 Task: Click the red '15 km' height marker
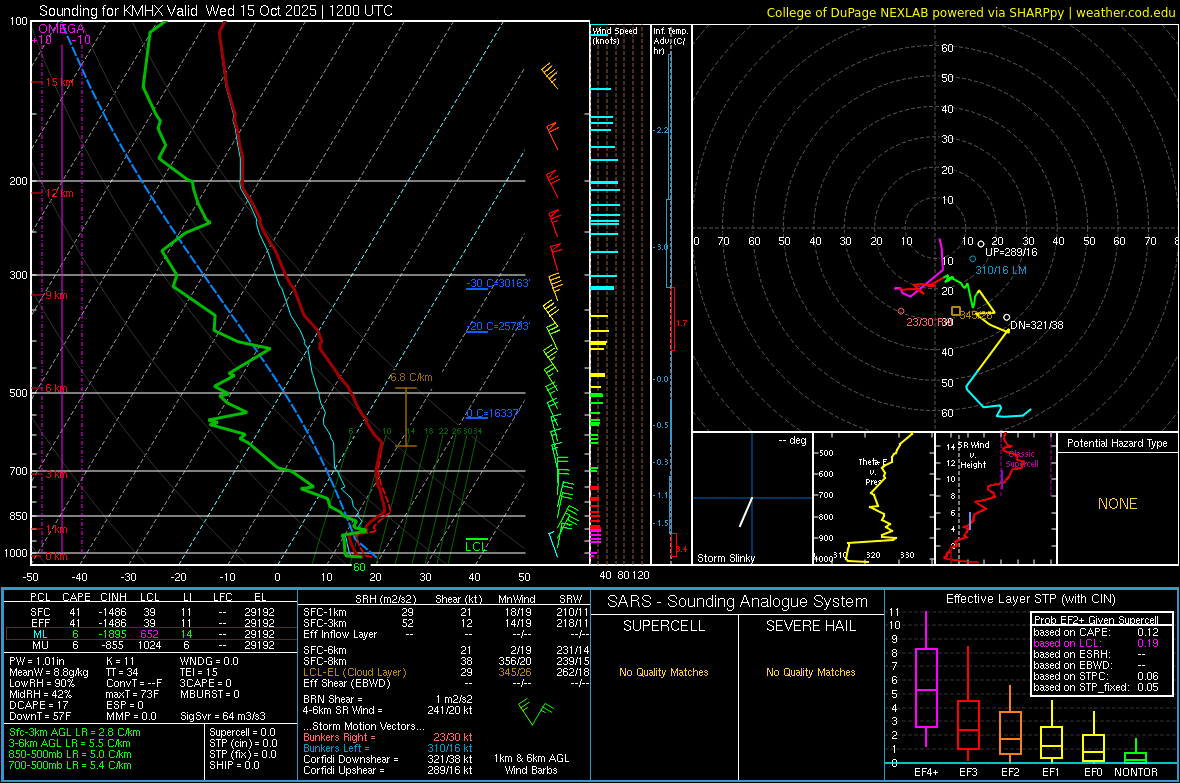59,82
